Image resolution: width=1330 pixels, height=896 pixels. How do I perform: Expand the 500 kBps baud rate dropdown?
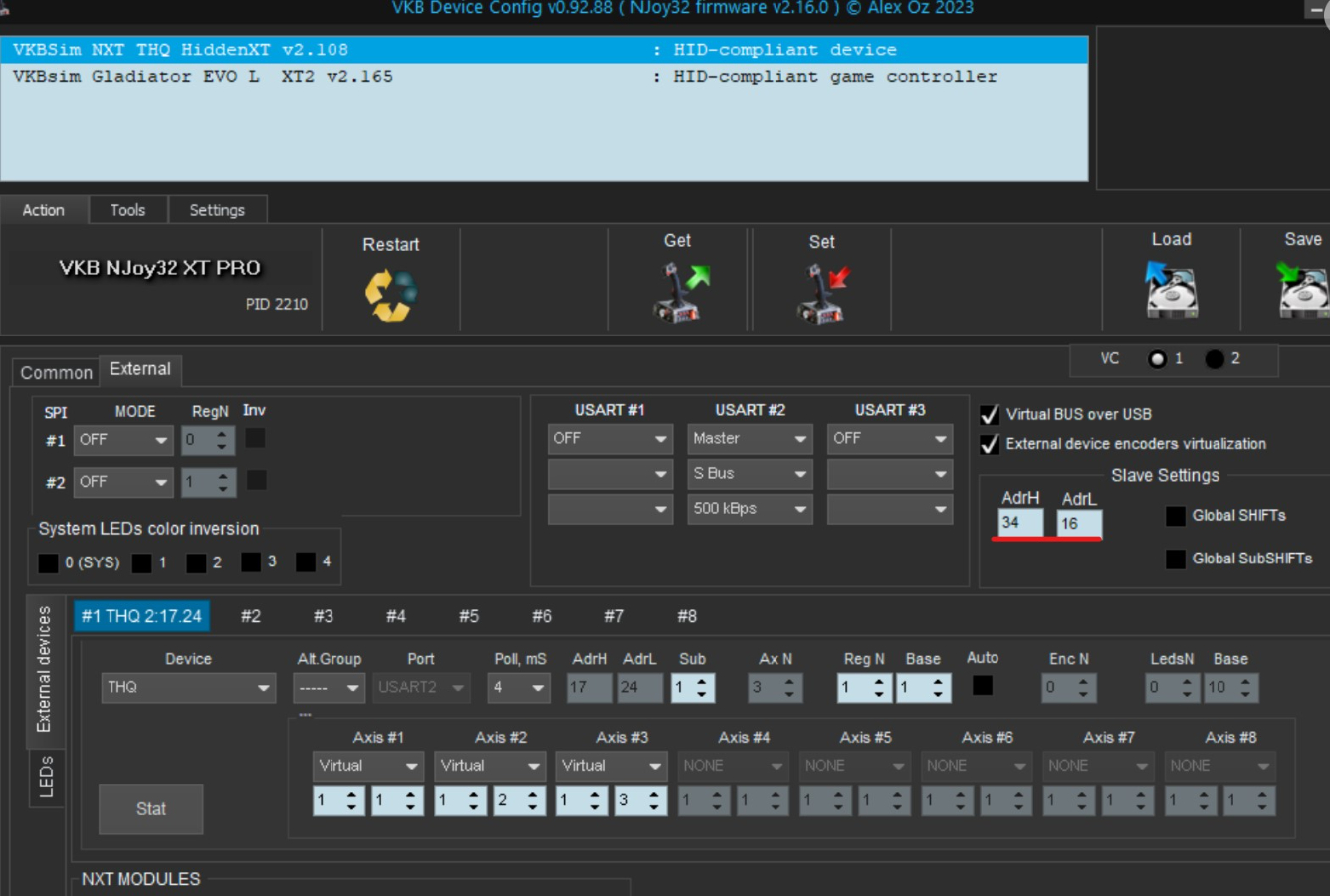pos(750,509)
